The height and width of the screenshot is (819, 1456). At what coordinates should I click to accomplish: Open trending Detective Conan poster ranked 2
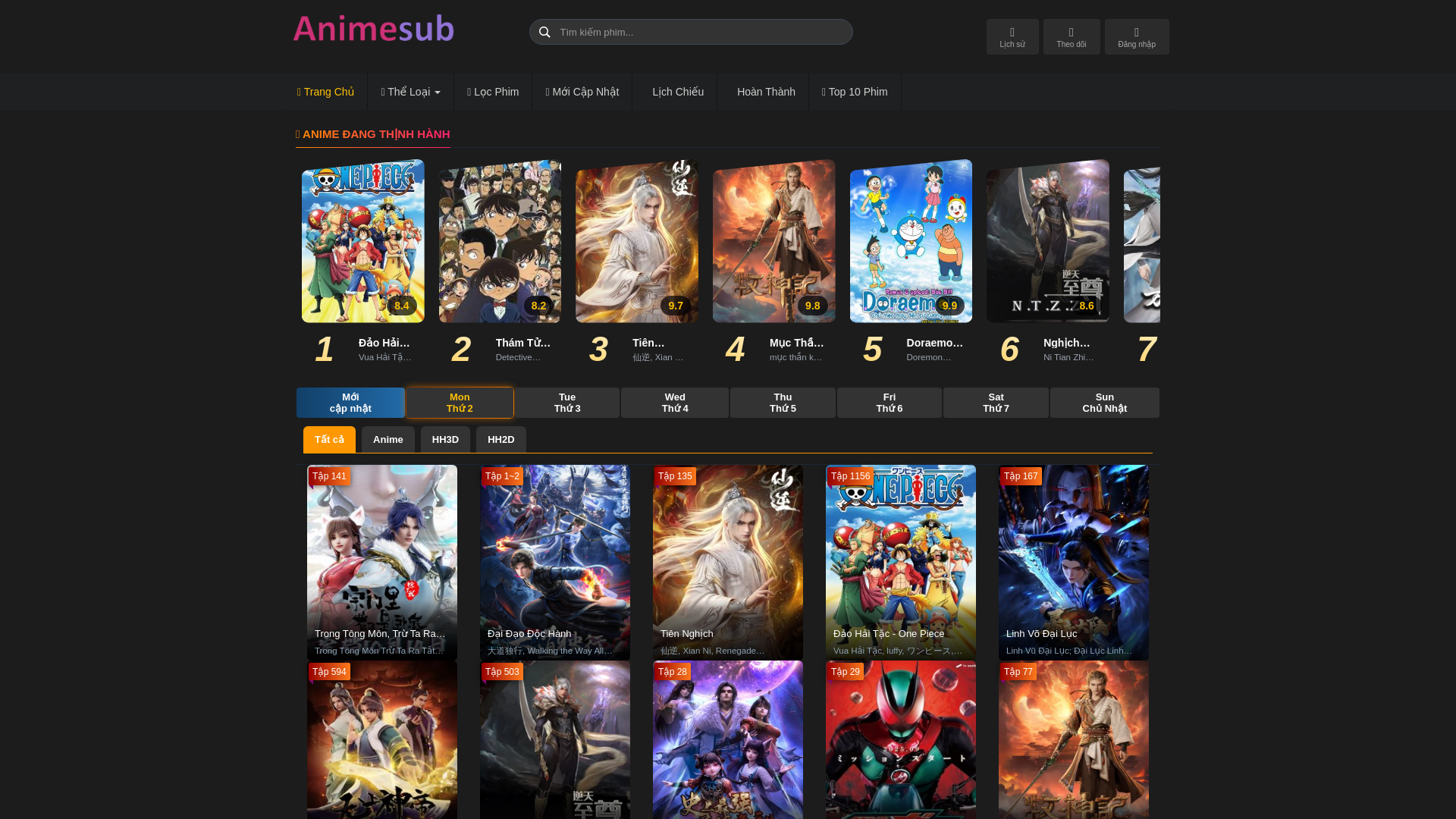click(500, 241)
